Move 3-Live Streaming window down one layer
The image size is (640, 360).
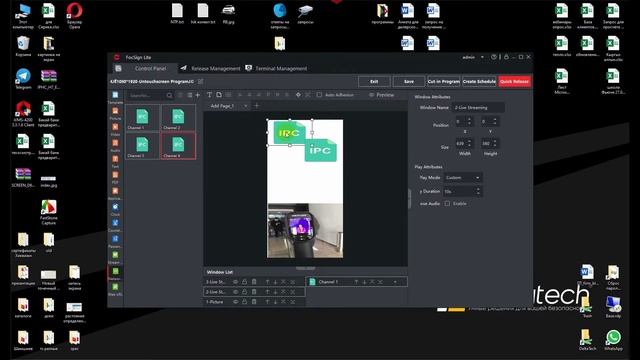[276, 282]
